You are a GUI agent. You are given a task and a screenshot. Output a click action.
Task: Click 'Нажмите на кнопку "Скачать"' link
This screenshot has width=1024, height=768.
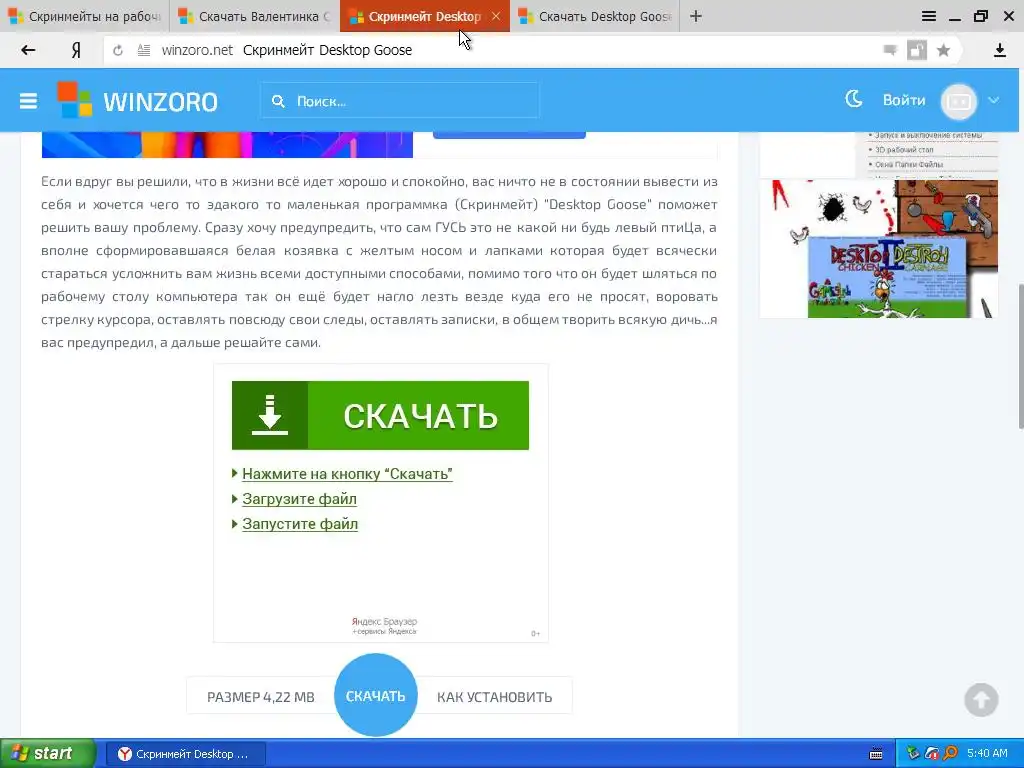click(x=347, y=473)
